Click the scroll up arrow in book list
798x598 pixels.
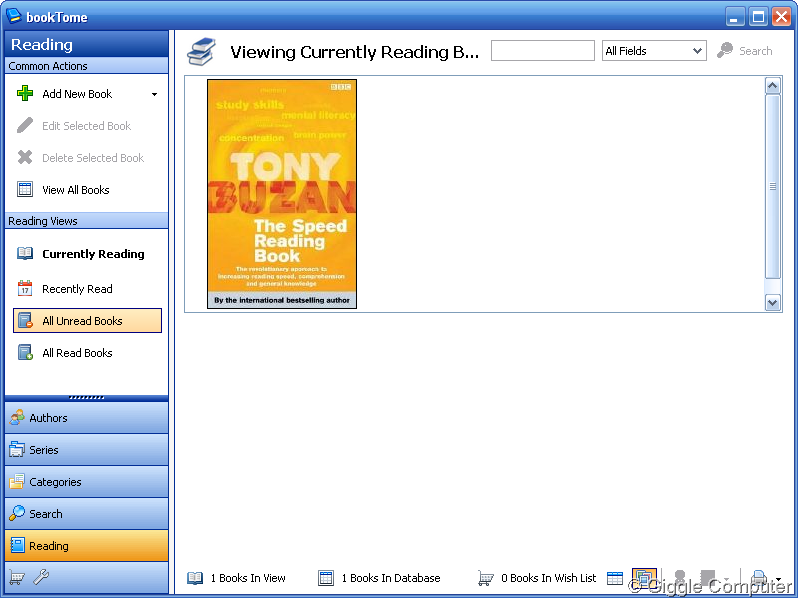773,86
